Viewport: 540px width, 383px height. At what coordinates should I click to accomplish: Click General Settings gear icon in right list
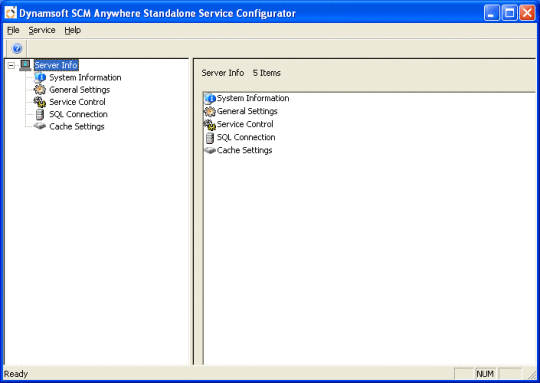click(210, 111)
